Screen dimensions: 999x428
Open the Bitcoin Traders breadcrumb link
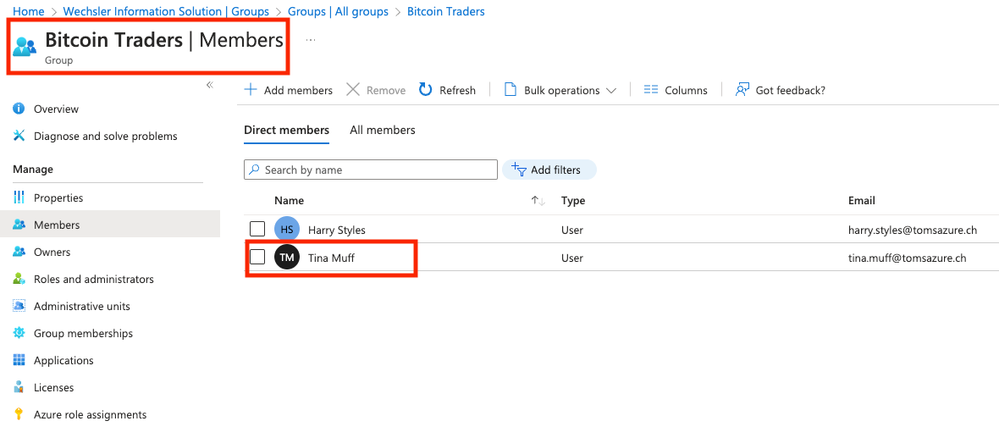(x=446, y=11)
